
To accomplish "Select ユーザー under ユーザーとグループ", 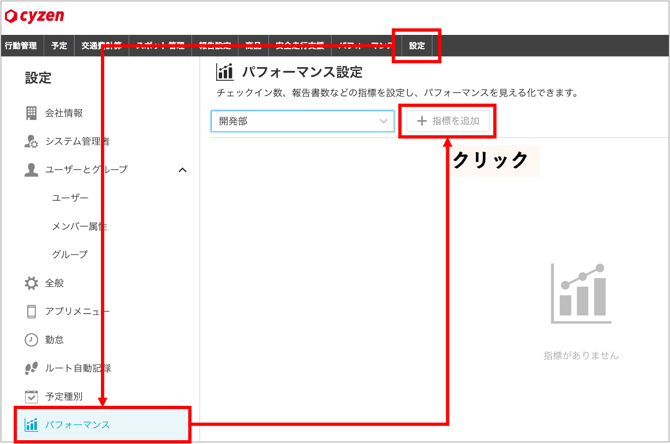I will (70, 198).
